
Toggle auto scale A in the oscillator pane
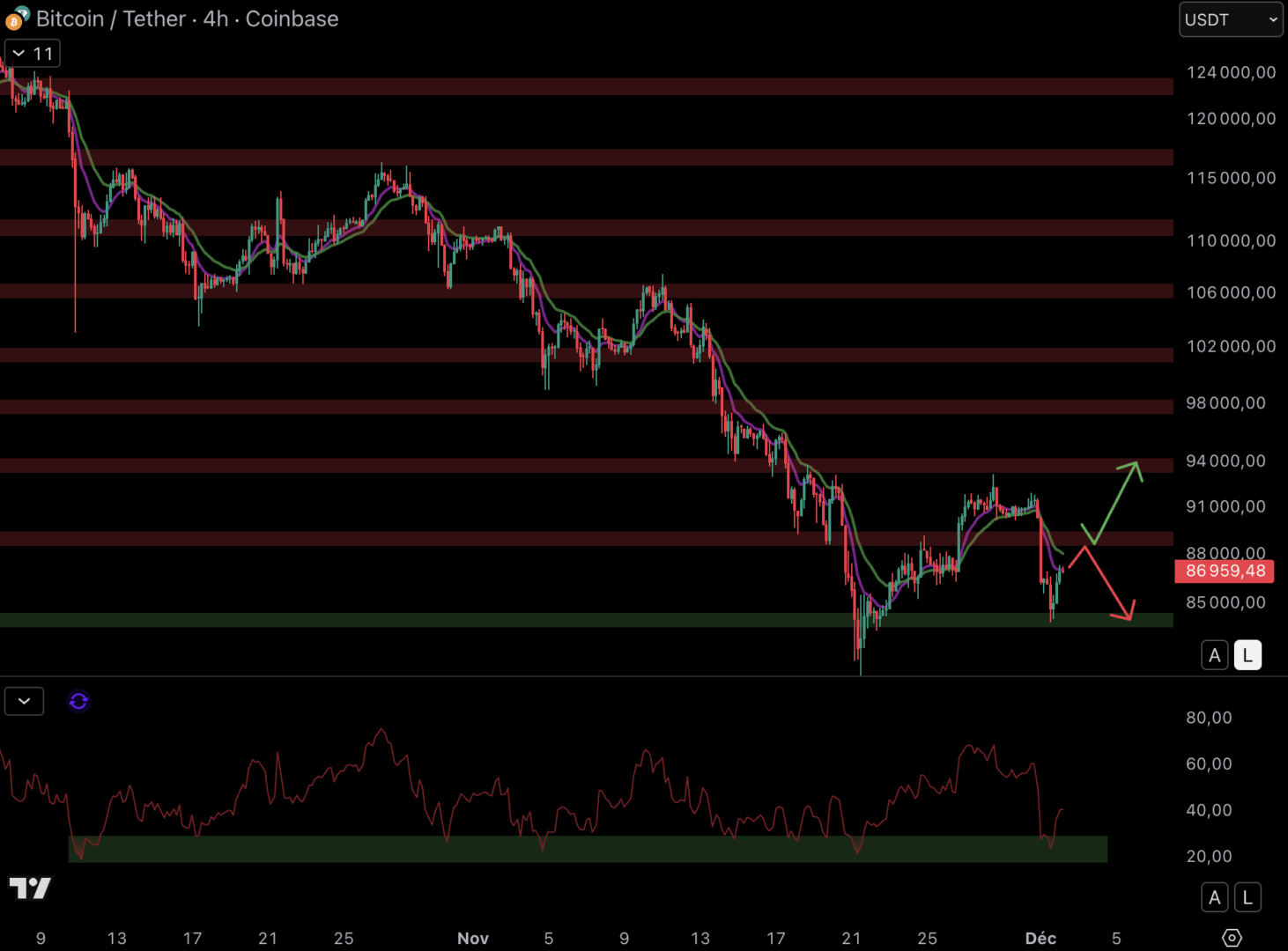click(1215, 897)
